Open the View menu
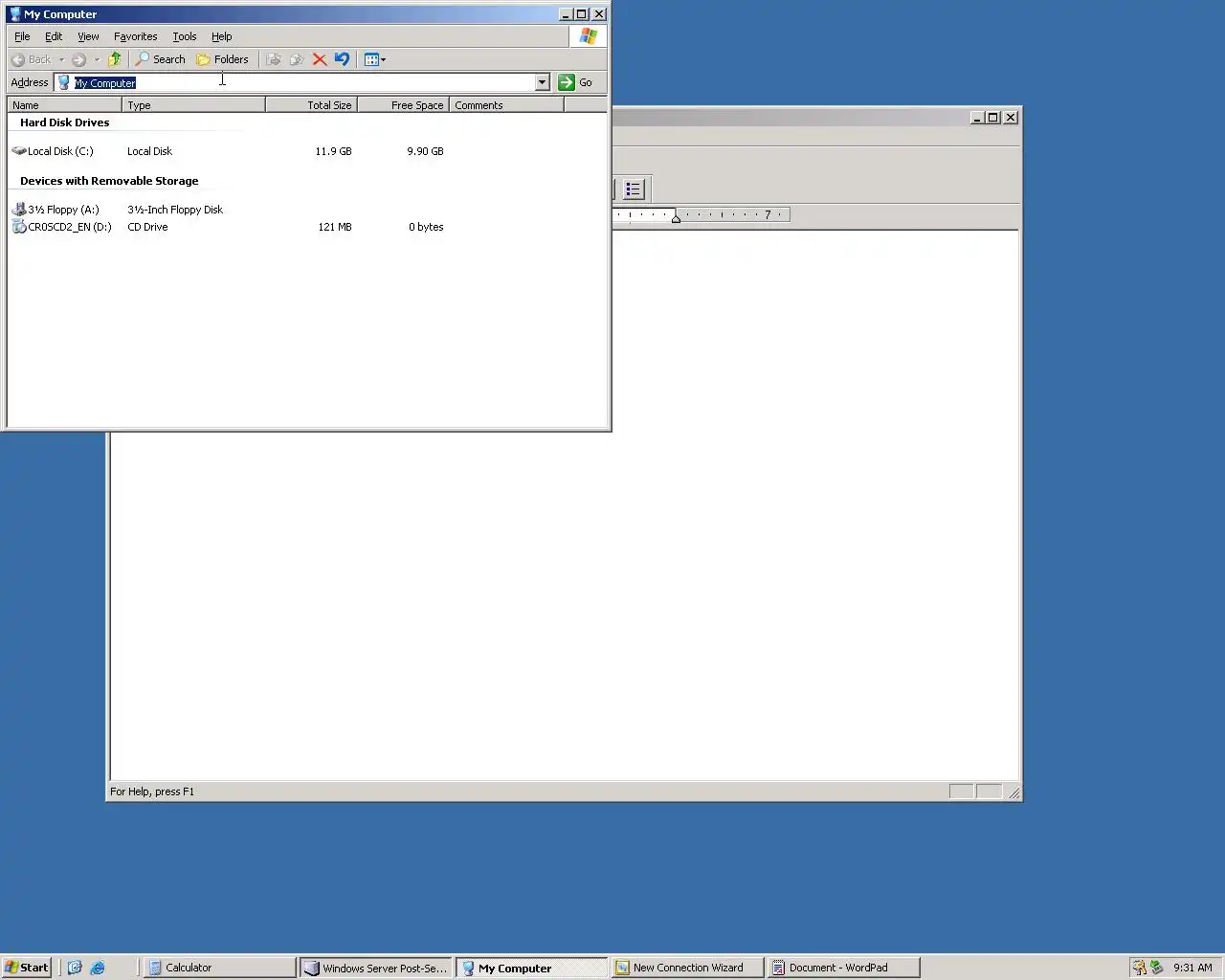Viewport: 1225px width, 980px height. coord(88,36)
